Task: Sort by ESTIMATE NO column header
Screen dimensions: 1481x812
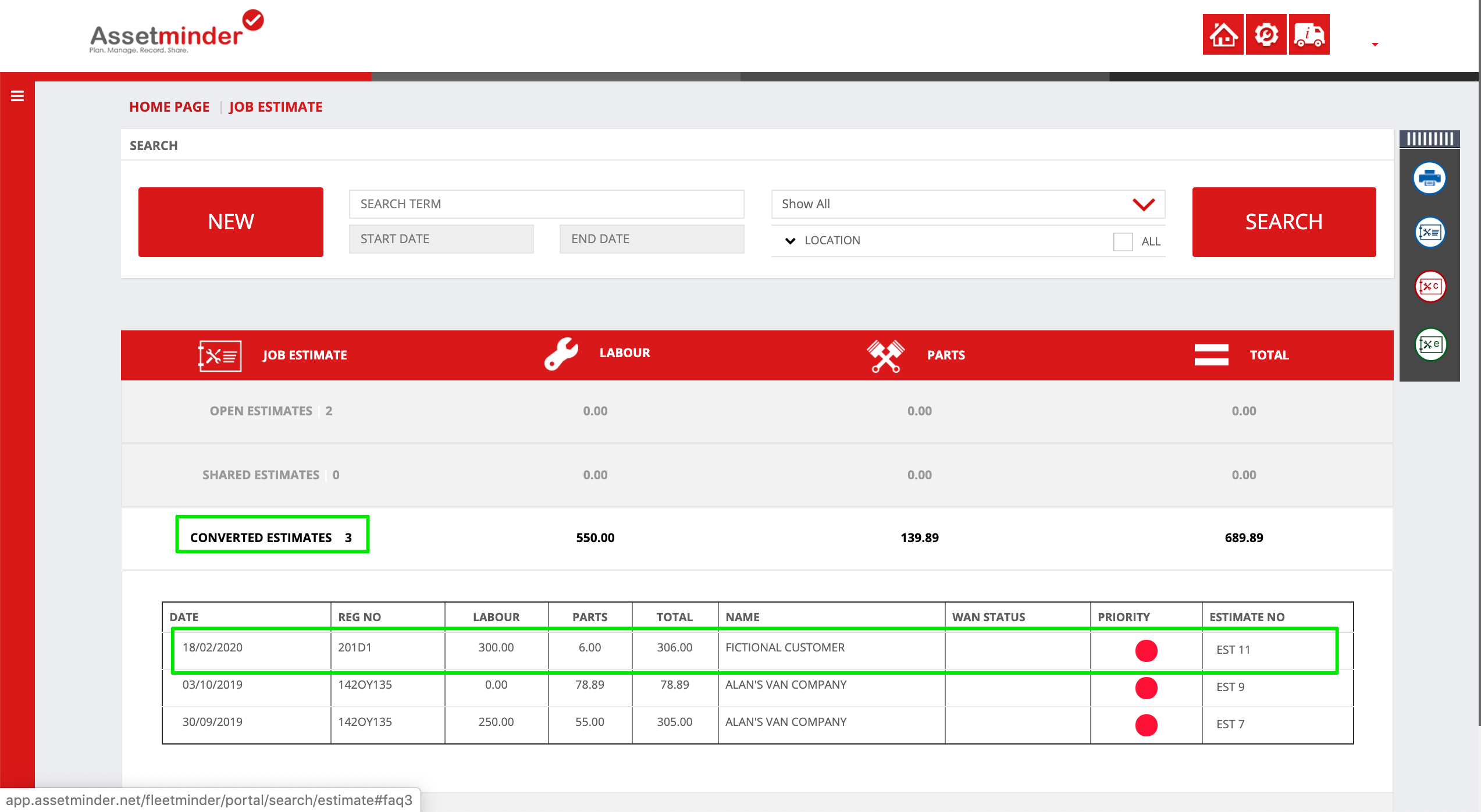Action: pos(1247,617)
